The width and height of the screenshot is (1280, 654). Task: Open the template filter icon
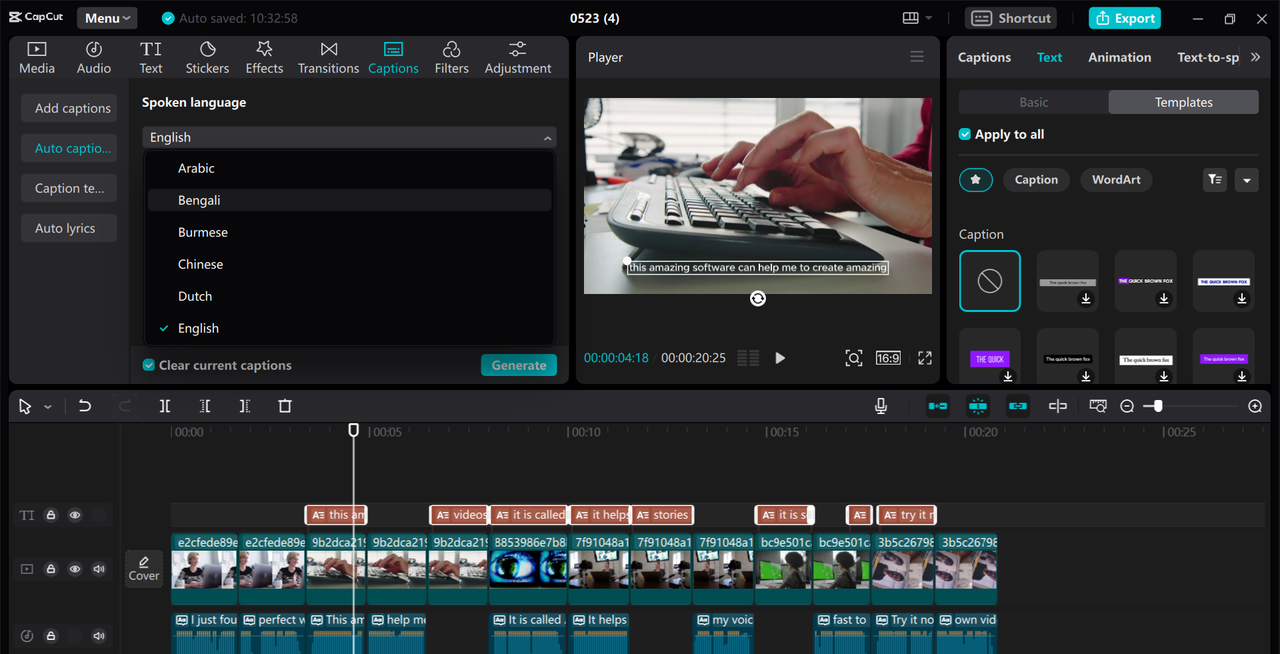point(1214,180)
